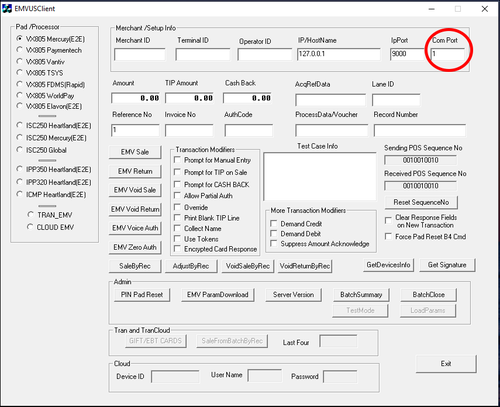
Task: Select the CLOUD EMV radio button
Action: point(50,227)
